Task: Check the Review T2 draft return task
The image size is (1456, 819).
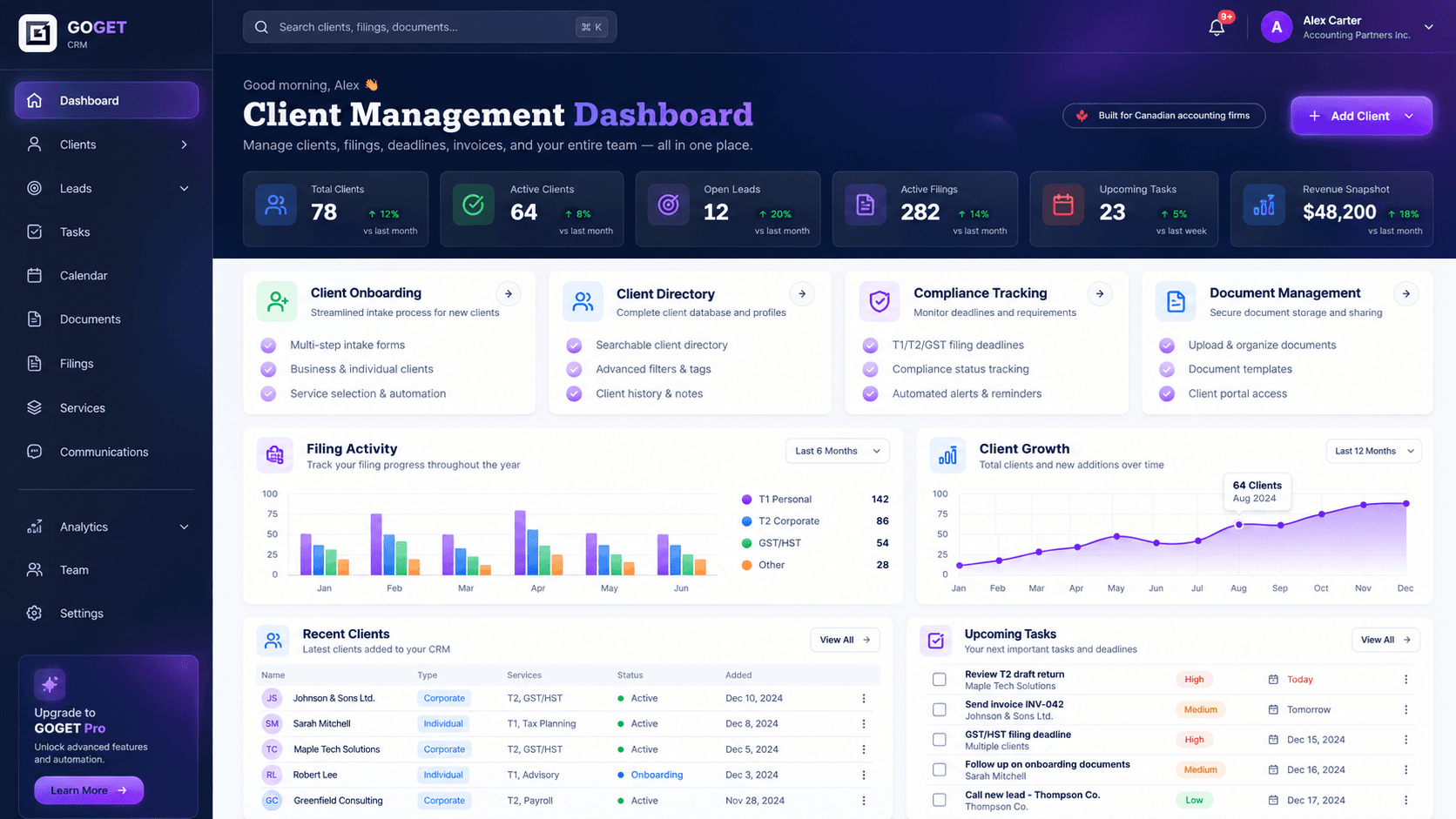Action: coord(939,680)
